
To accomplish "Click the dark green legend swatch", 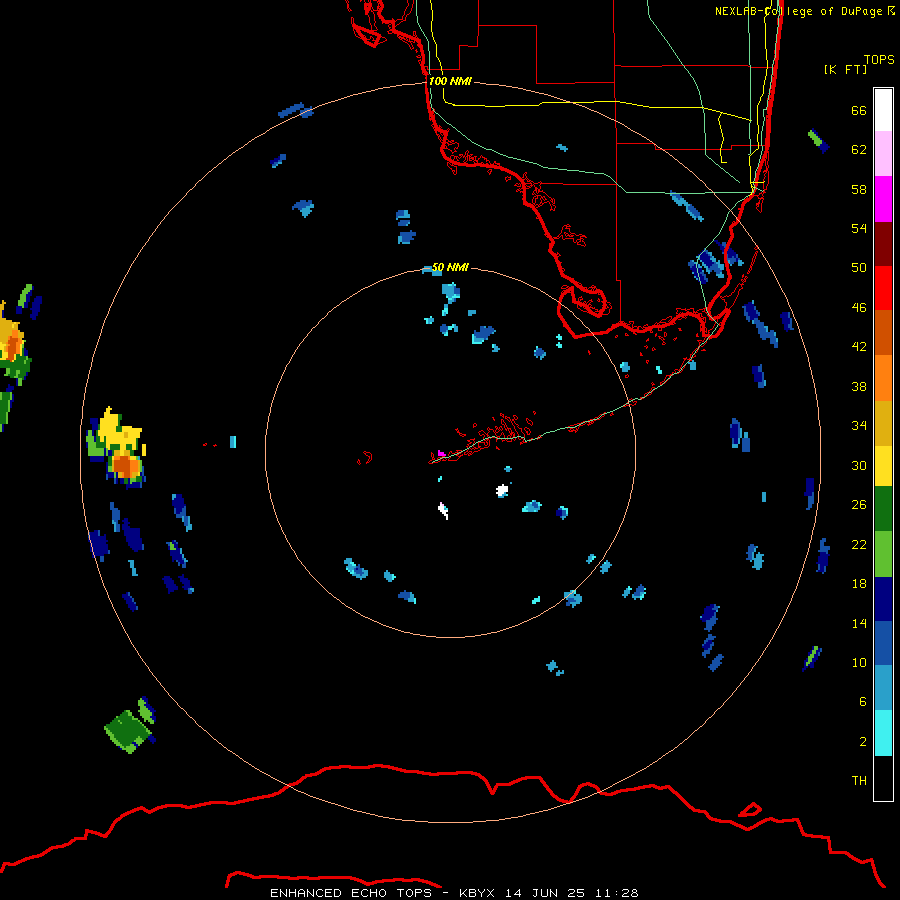I will [883, 509].
